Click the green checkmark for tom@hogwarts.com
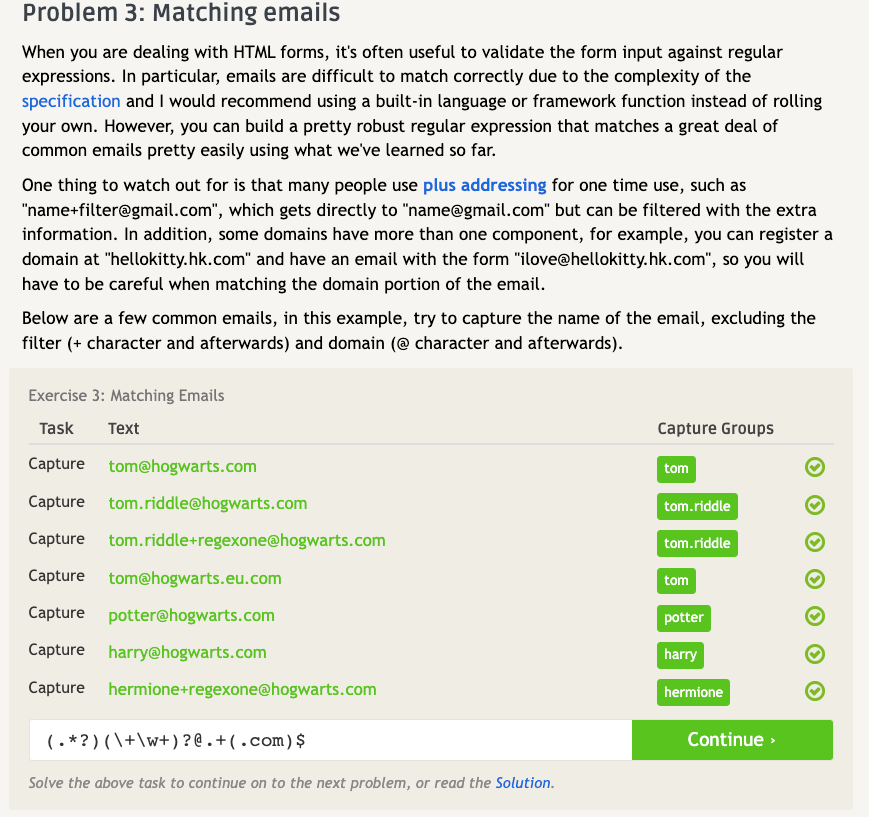This screenshot has height=817, width=869. 815,468
